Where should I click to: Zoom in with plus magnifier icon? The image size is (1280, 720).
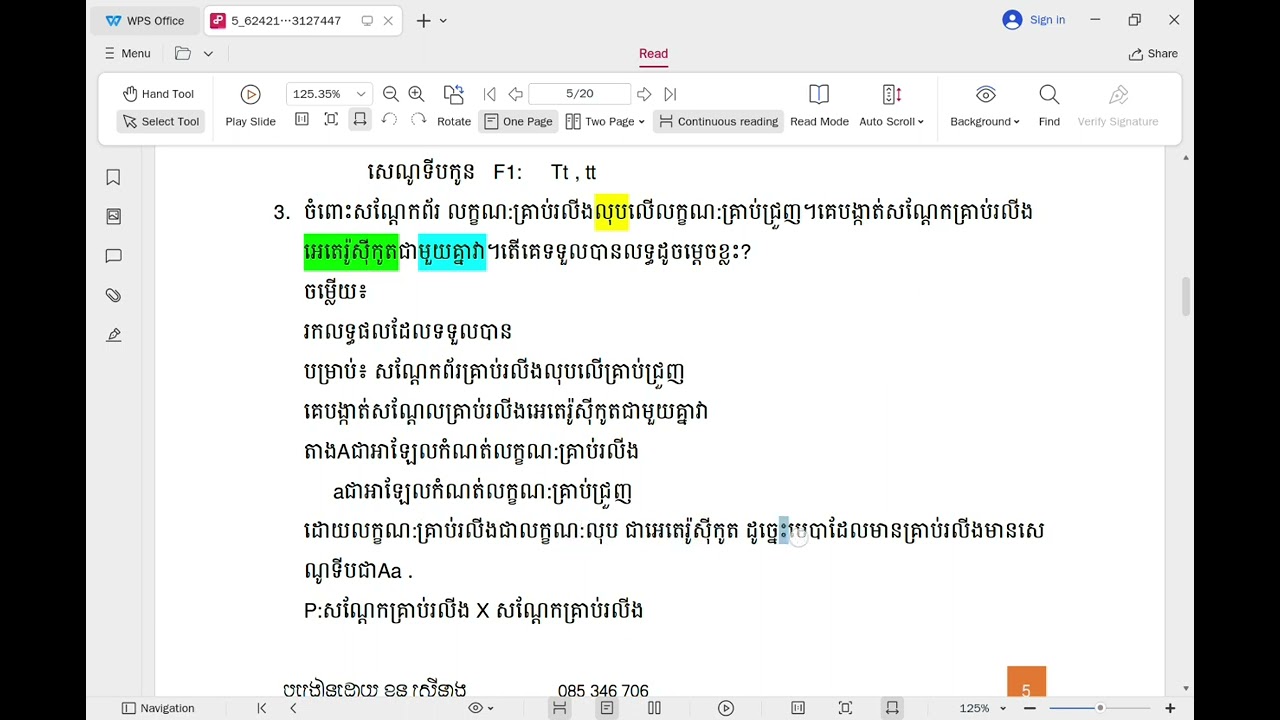point(416,94)
